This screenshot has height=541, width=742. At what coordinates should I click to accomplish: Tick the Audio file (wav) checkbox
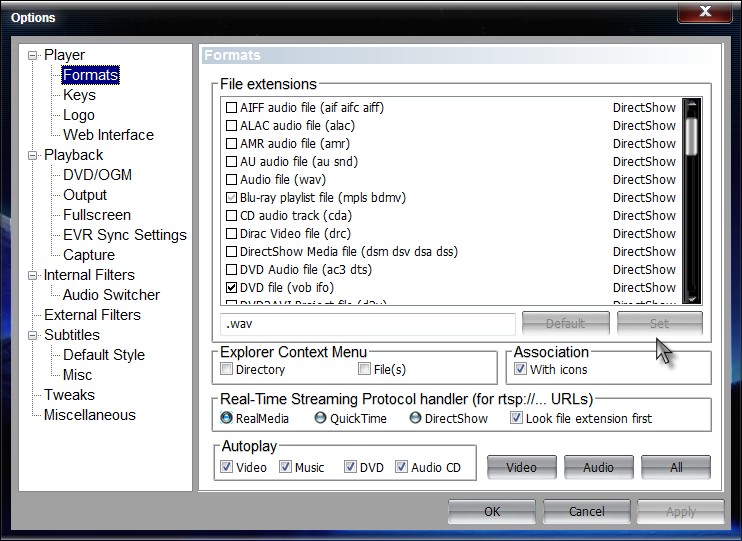[231, 179]
